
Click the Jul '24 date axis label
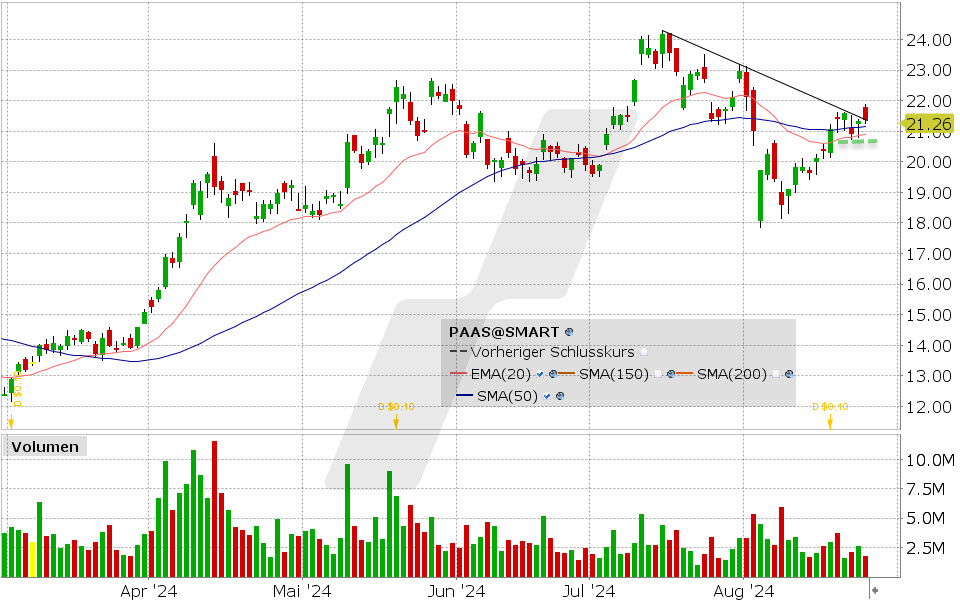coord(588,591)
